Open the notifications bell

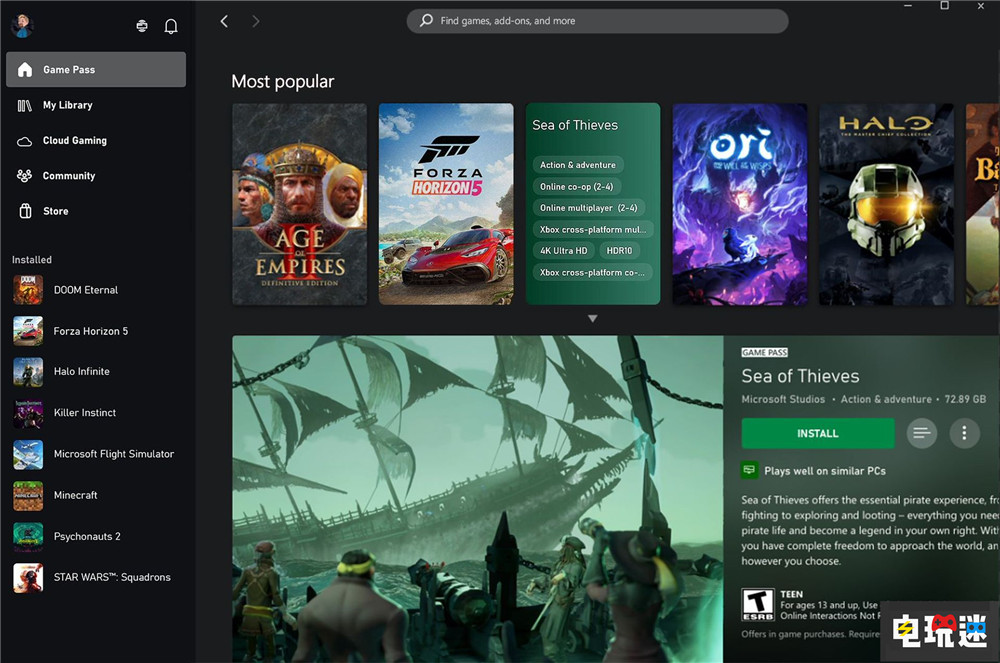[171, 25]
